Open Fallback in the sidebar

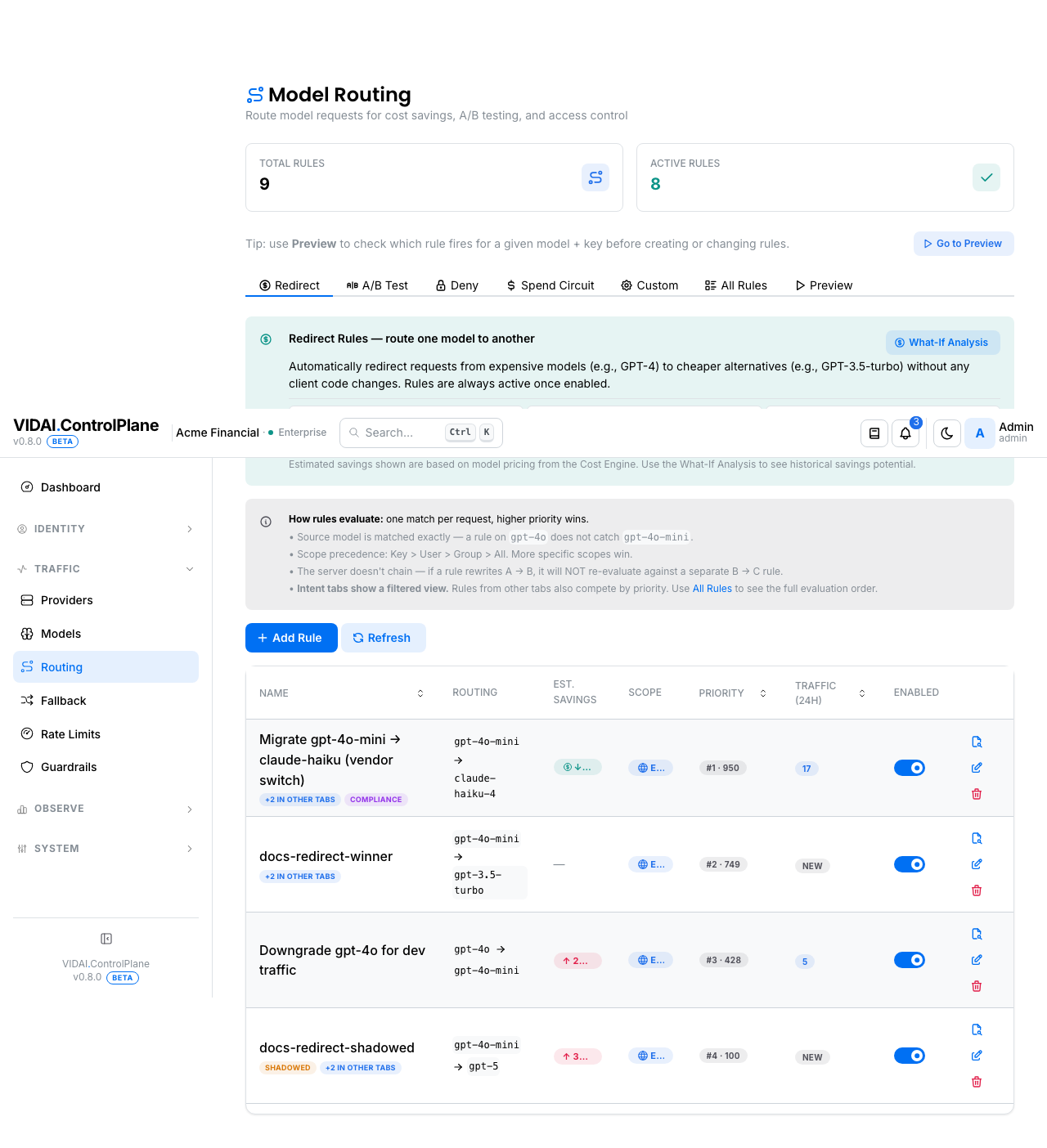(106, 701)
